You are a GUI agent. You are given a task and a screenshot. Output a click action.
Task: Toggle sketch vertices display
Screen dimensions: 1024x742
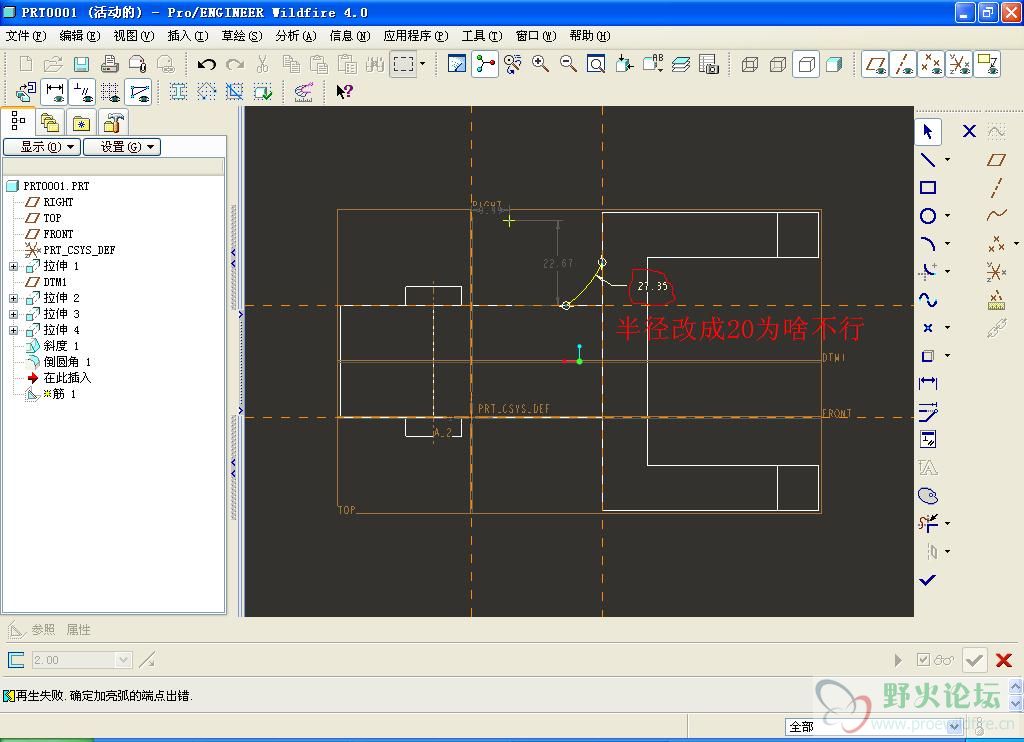[140, 91]
